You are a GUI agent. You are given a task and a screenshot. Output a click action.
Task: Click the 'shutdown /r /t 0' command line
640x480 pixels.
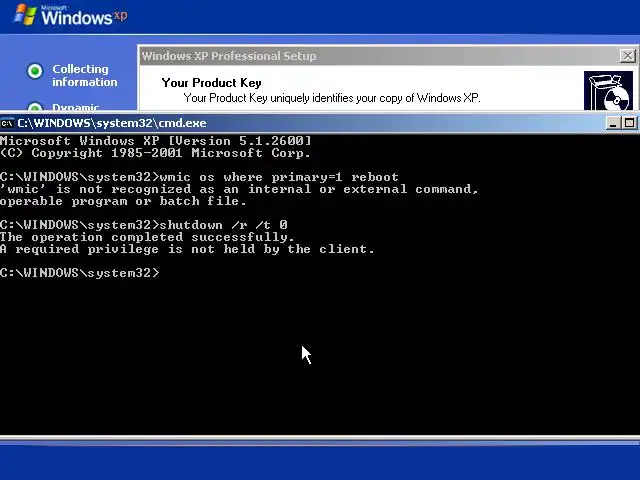point(144,225)
